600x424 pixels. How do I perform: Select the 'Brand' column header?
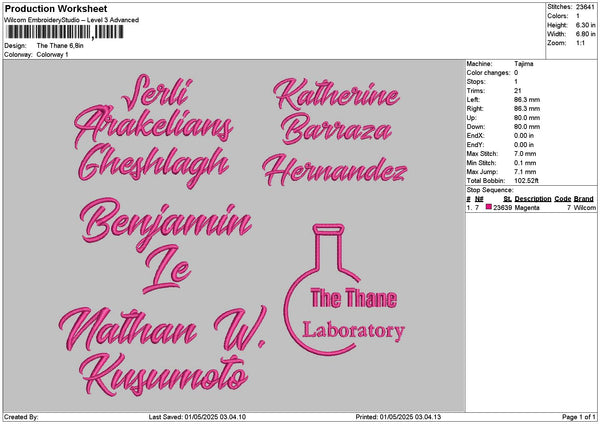point(584,199)
